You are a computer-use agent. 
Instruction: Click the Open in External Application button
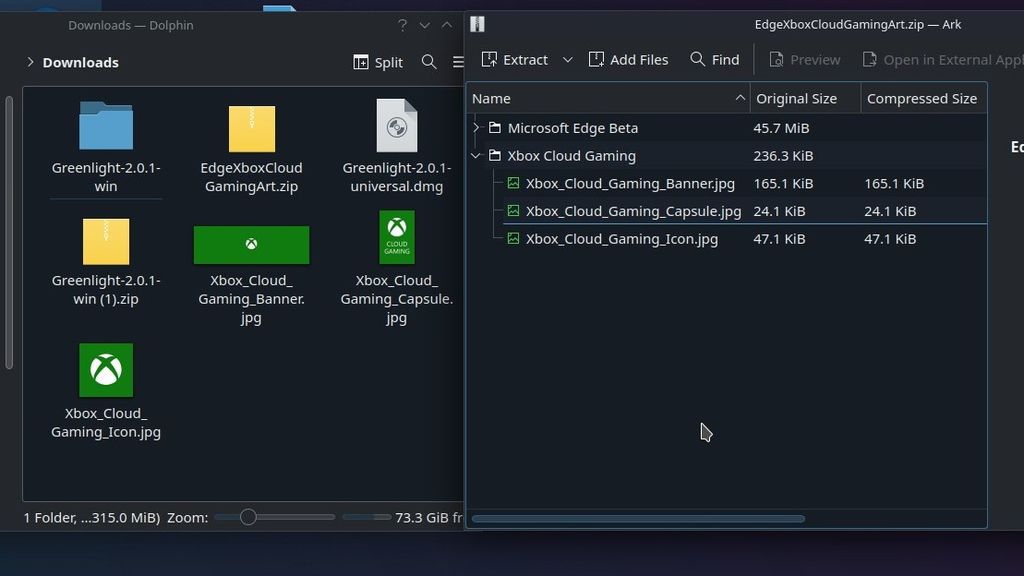click(940, 59)
